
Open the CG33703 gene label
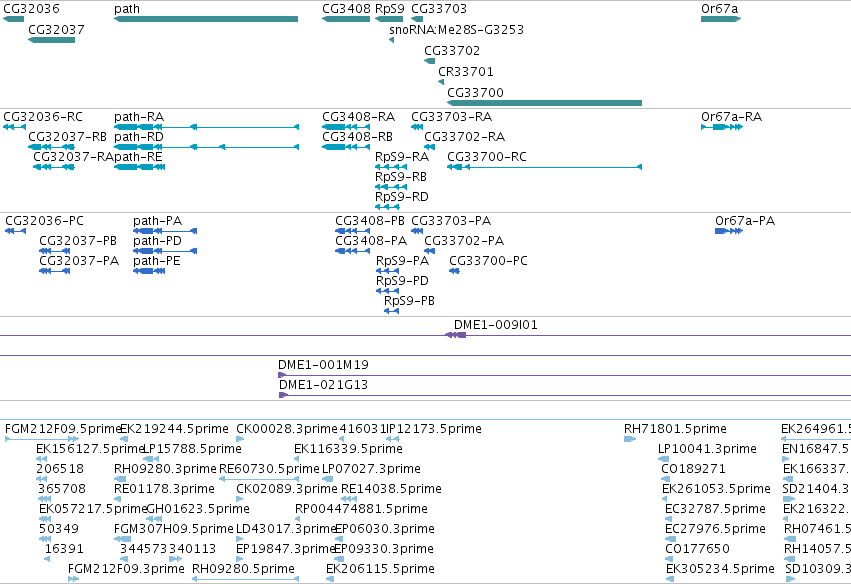pyautogui.click(x=439, y=9)
